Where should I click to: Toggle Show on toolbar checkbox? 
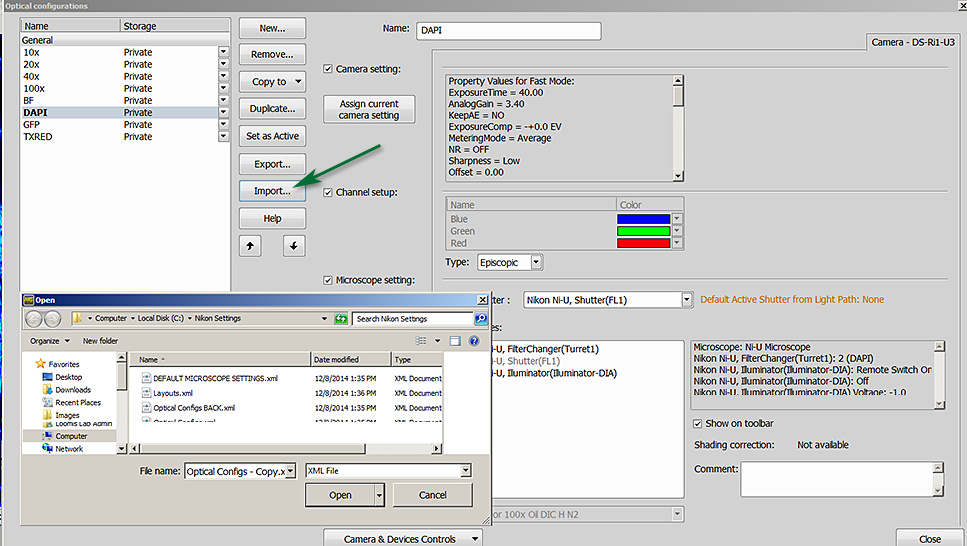[x=697, y=424]
